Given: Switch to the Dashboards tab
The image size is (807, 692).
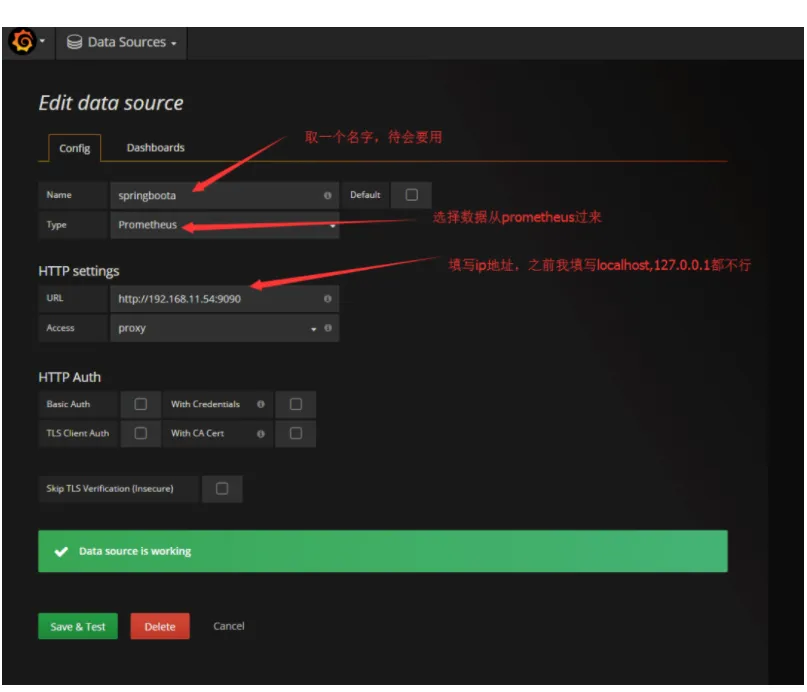Looking at the screenshot, I should click(155, 148).
